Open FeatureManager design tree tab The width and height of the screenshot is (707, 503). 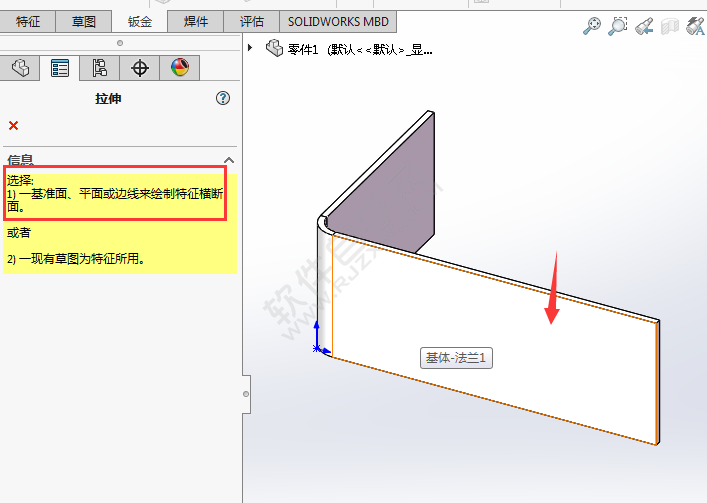(20, 68)
